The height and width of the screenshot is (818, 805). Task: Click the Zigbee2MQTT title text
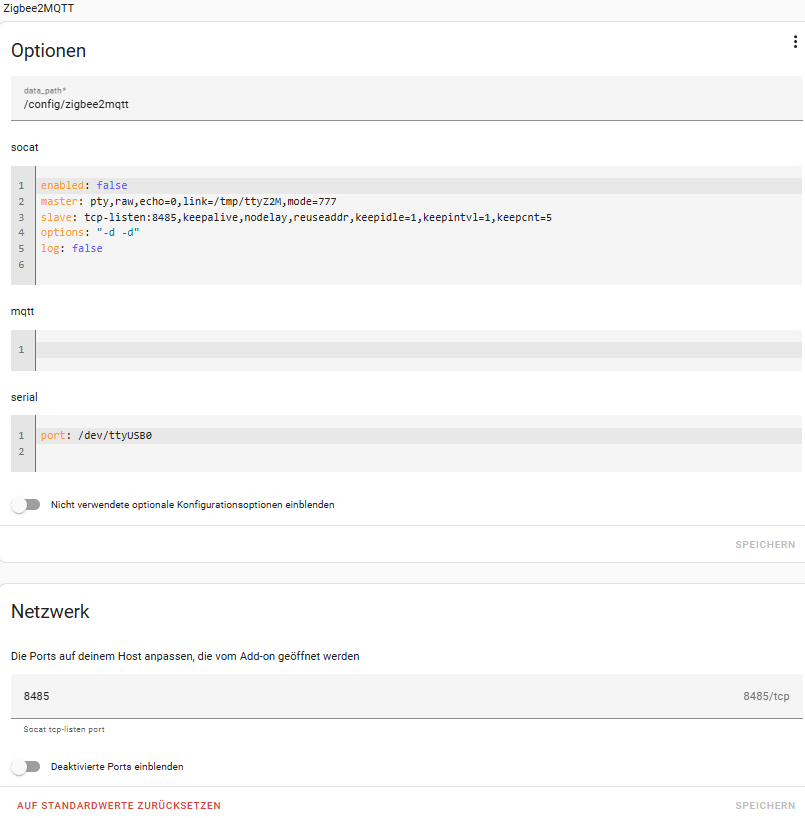tap(38, 8)
